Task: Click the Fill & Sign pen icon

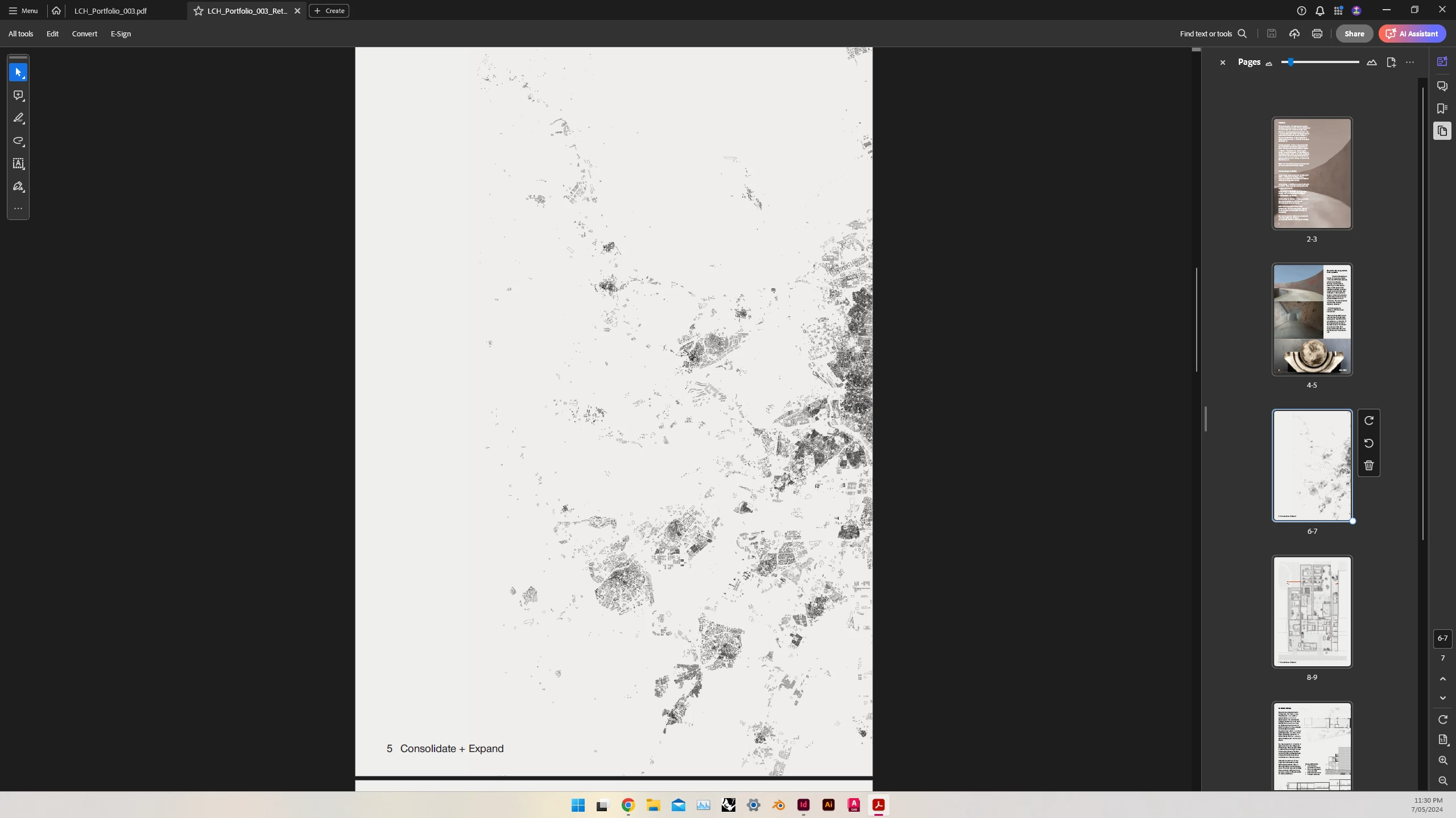Action: pyautogui.click(x=18, y=186)
